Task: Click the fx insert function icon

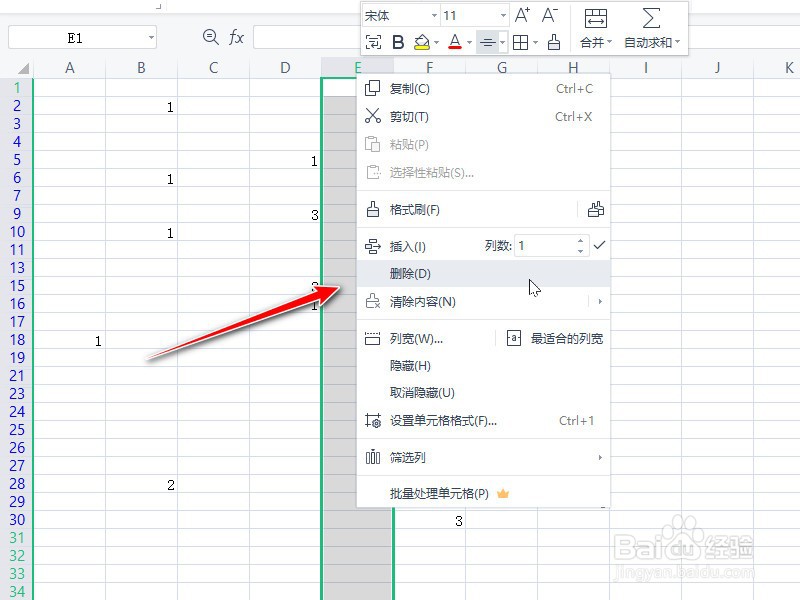Action: coord(236,36)
